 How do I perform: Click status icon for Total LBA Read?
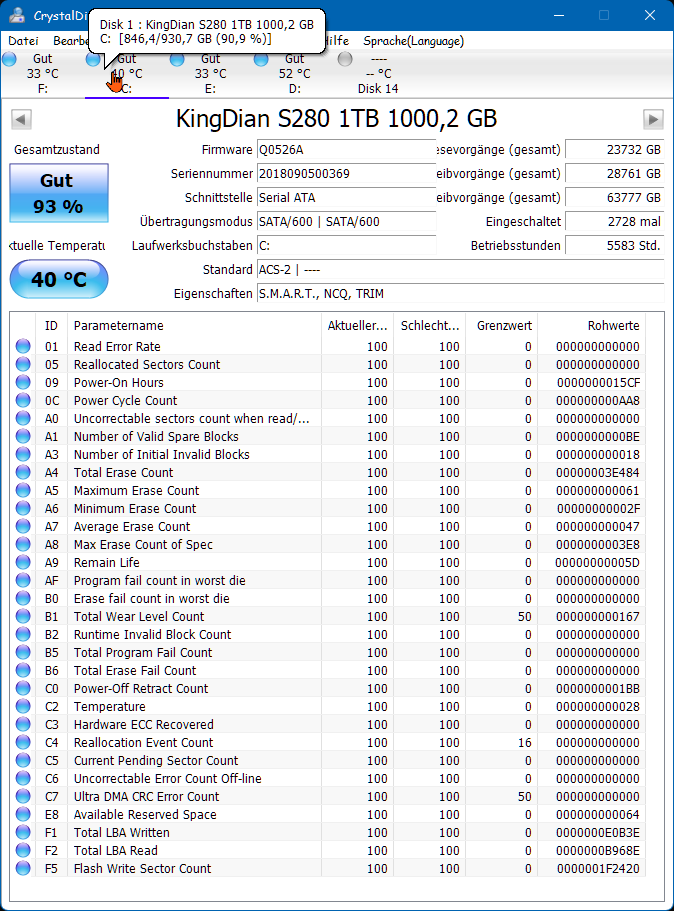coord(23,851)
